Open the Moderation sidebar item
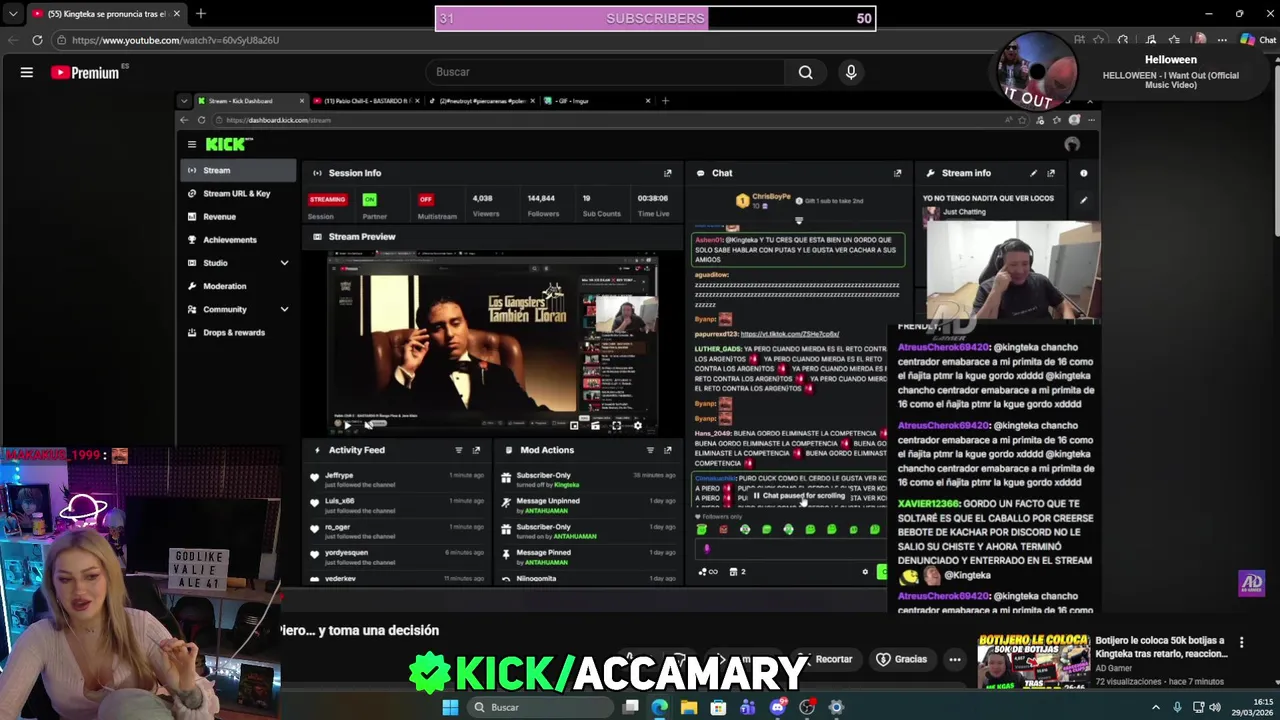 [x=238, y=286]
